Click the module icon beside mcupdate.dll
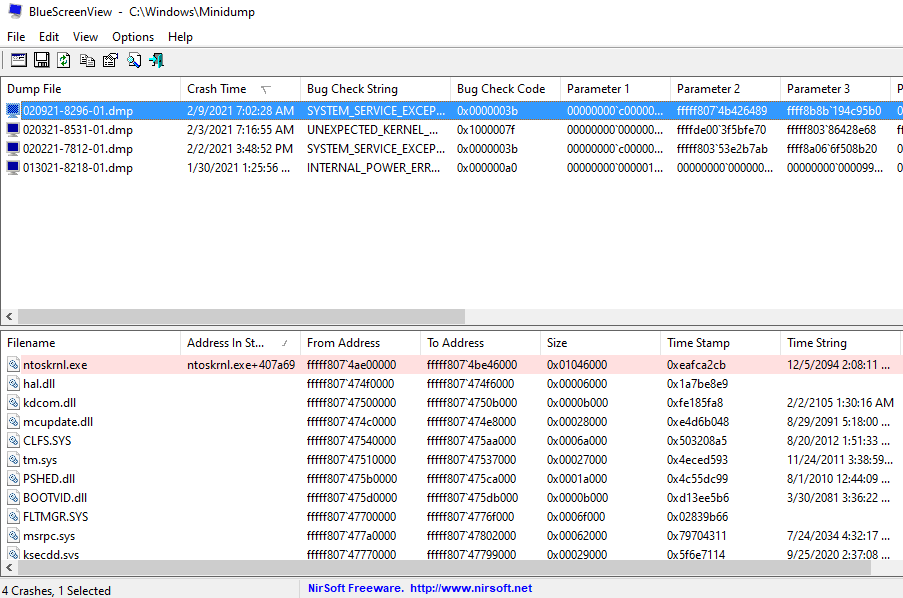 point(13,422)
